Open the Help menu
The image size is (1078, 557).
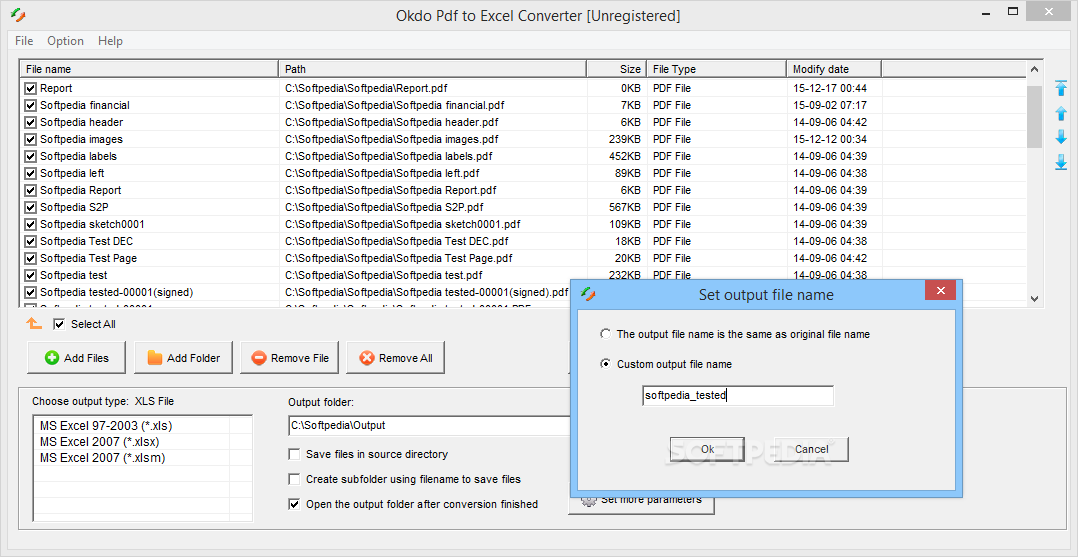click(x=110, y=41)
